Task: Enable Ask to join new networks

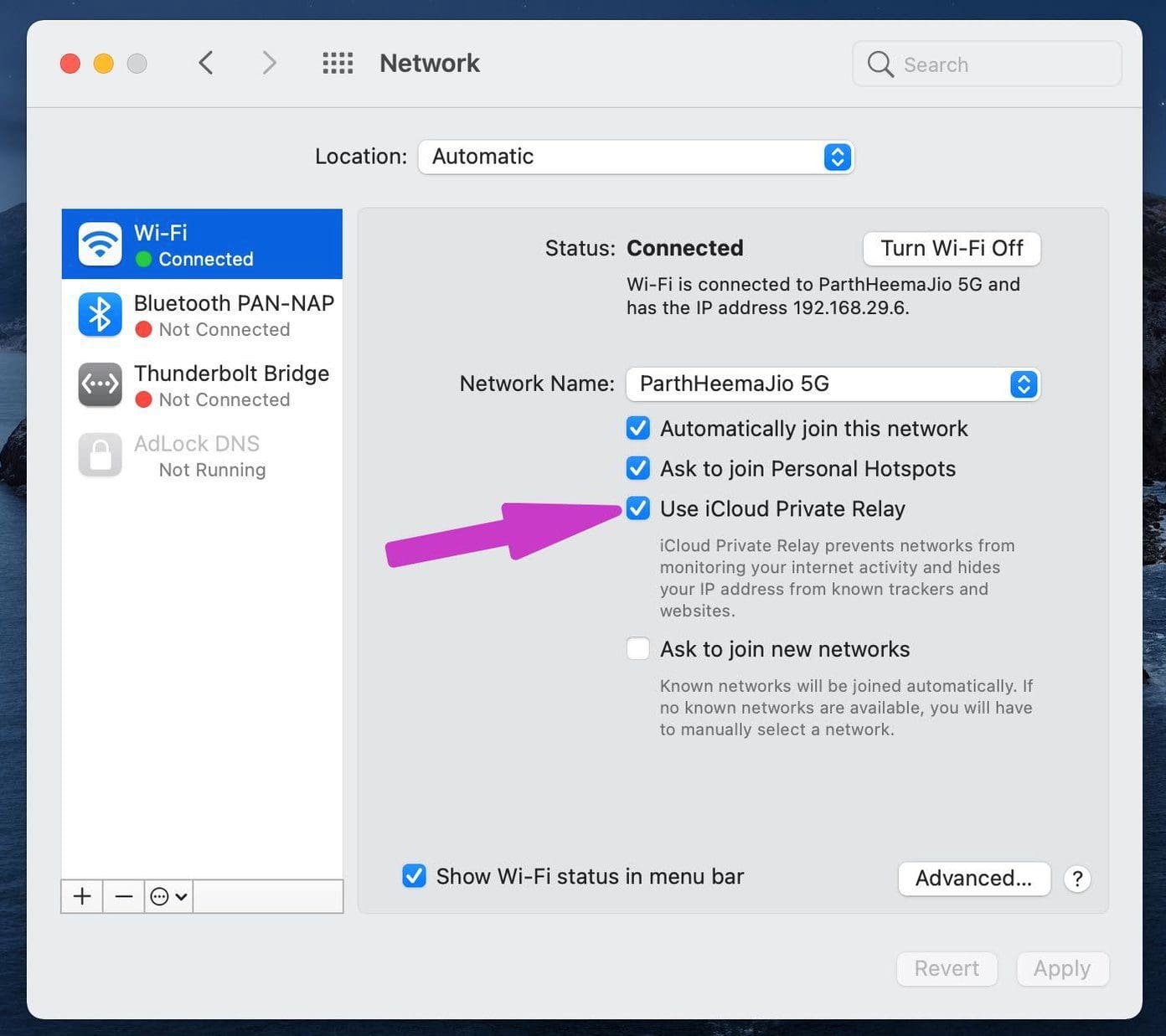Action: (638, 649)
